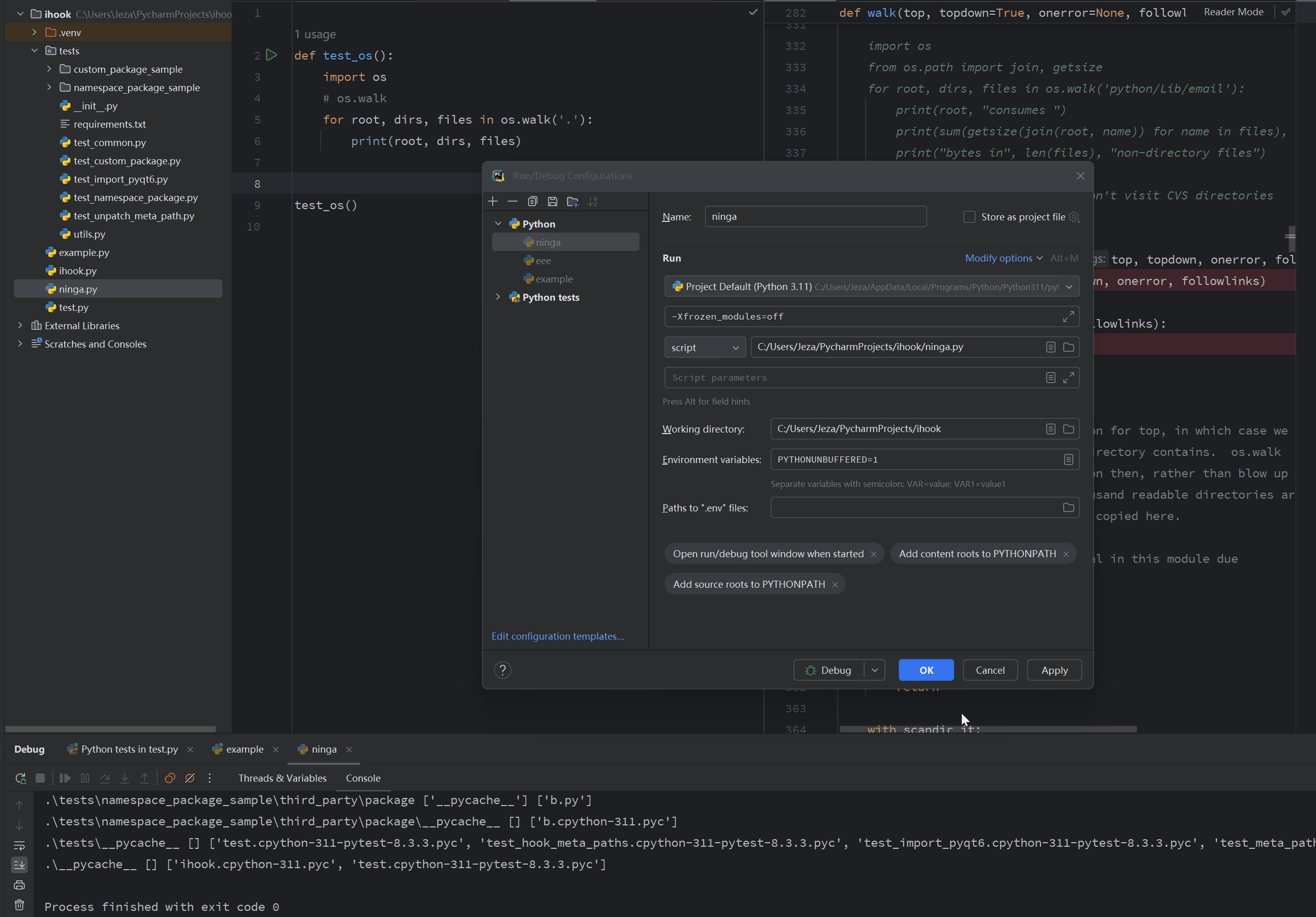Click the Clear All trash icon in console

tap(19, 905)
